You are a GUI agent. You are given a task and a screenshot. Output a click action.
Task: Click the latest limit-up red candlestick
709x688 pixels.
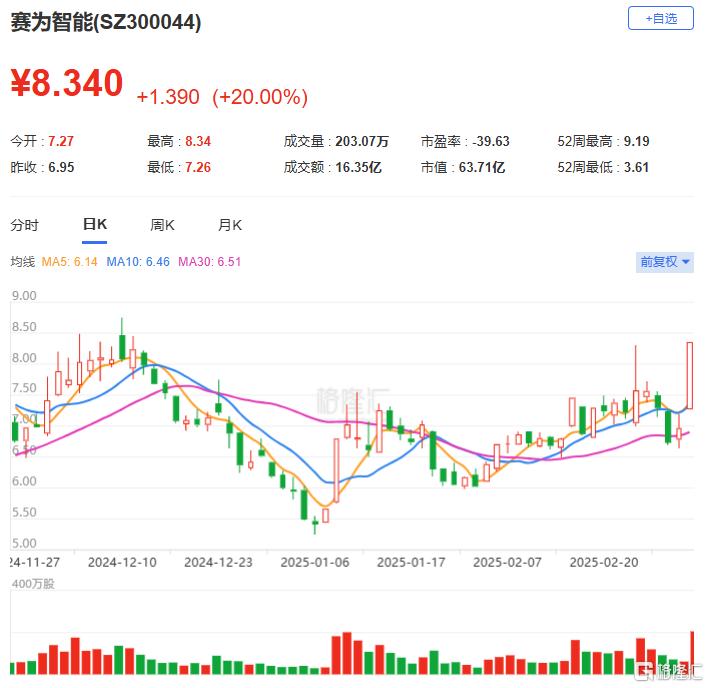(x=690, y=375)
